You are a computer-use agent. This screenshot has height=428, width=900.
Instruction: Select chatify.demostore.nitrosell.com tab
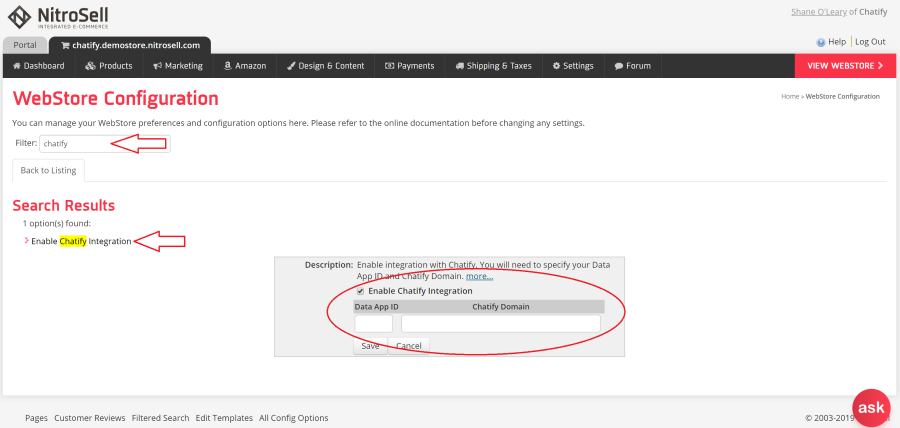[x=130, y=45]
